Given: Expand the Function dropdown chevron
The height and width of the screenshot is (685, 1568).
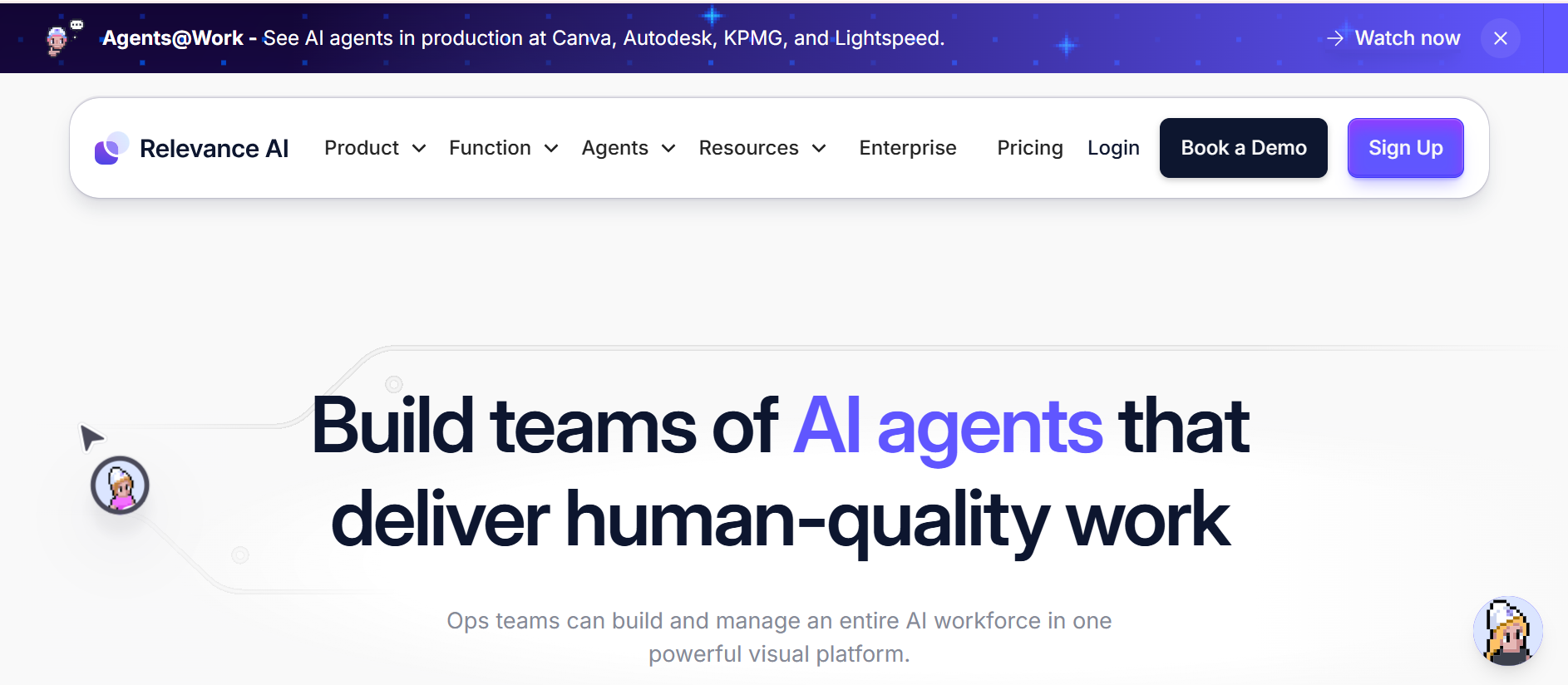Looking at the screenshot, I should [551, 149].
